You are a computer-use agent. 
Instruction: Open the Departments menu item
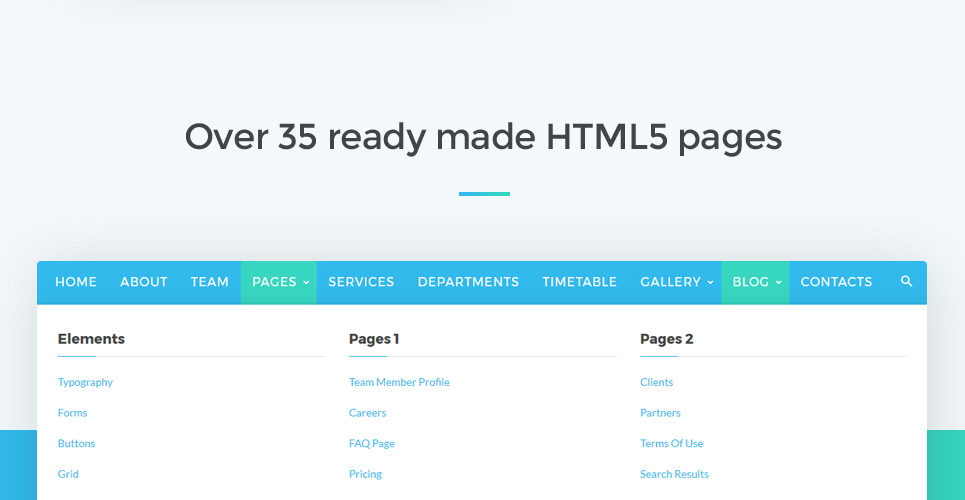click(x=468, y=282)
